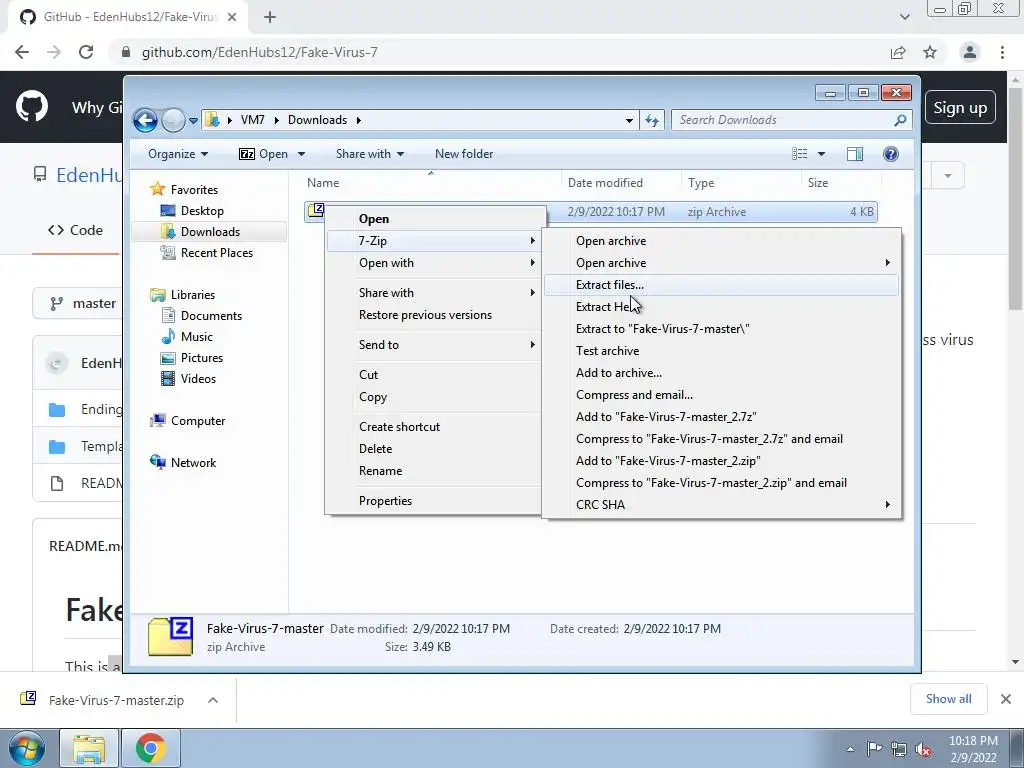Click refresh button beside address bar

tap(652, 120)
